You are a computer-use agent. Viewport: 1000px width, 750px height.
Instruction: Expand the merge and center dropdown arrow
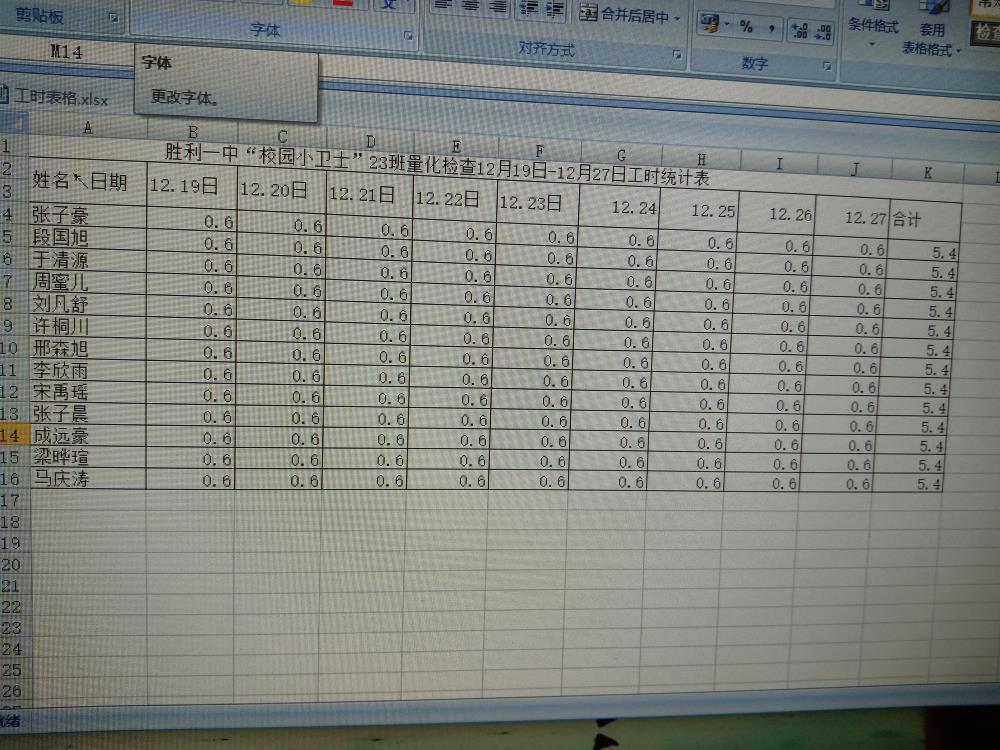pos(677,18)
